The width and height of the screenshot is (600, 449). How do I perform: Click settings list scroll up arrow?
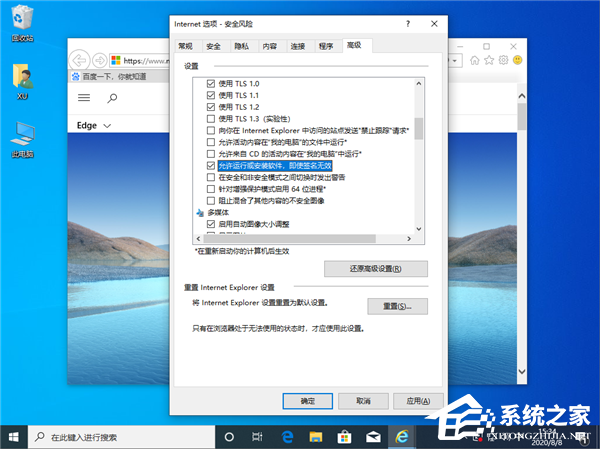pyautogui.click(x=419, y=83)
